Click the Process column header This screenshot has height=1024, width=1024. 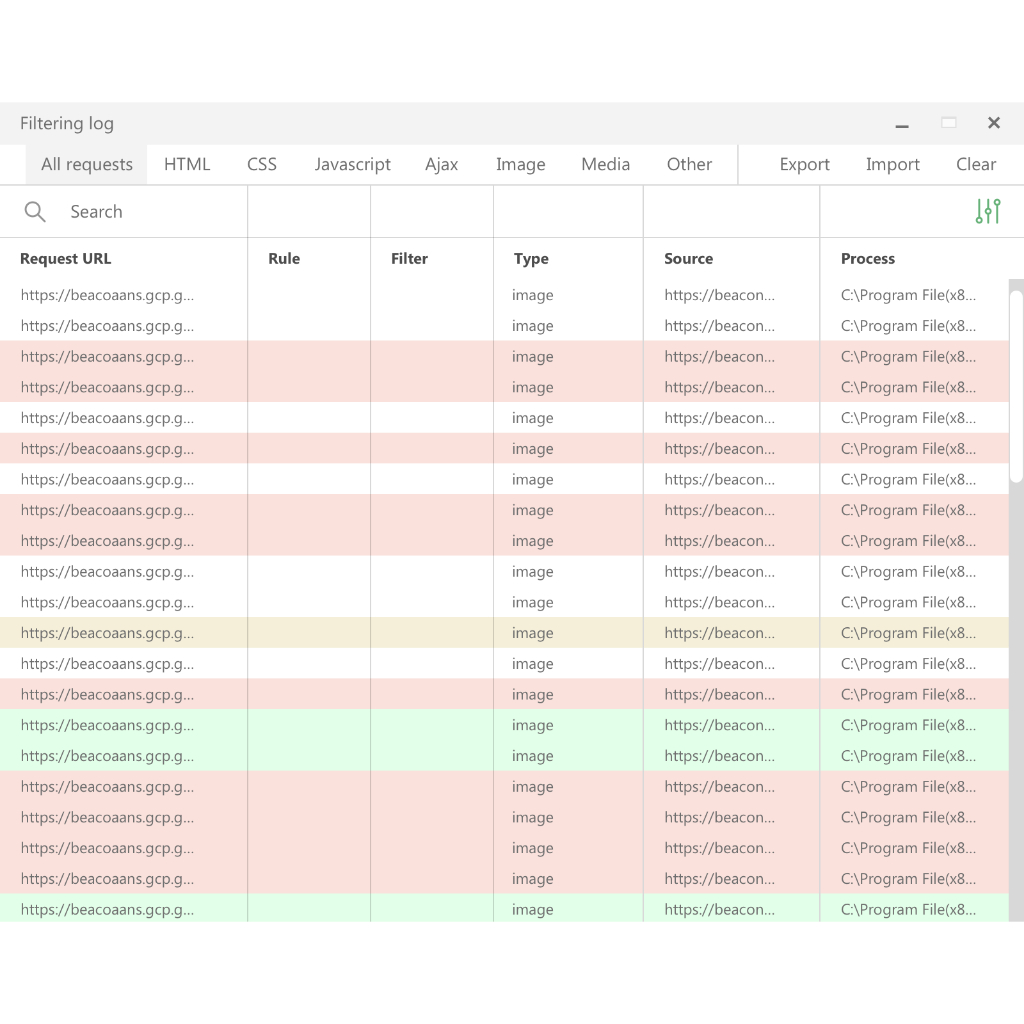click(x=867, y=259)
